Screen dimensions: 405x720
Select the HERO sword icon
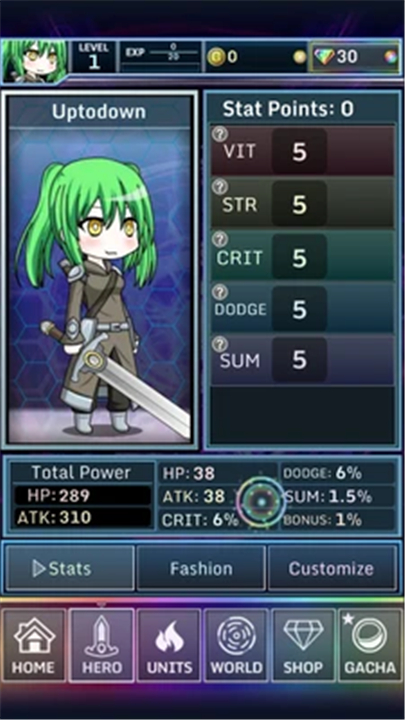(101, 645)
